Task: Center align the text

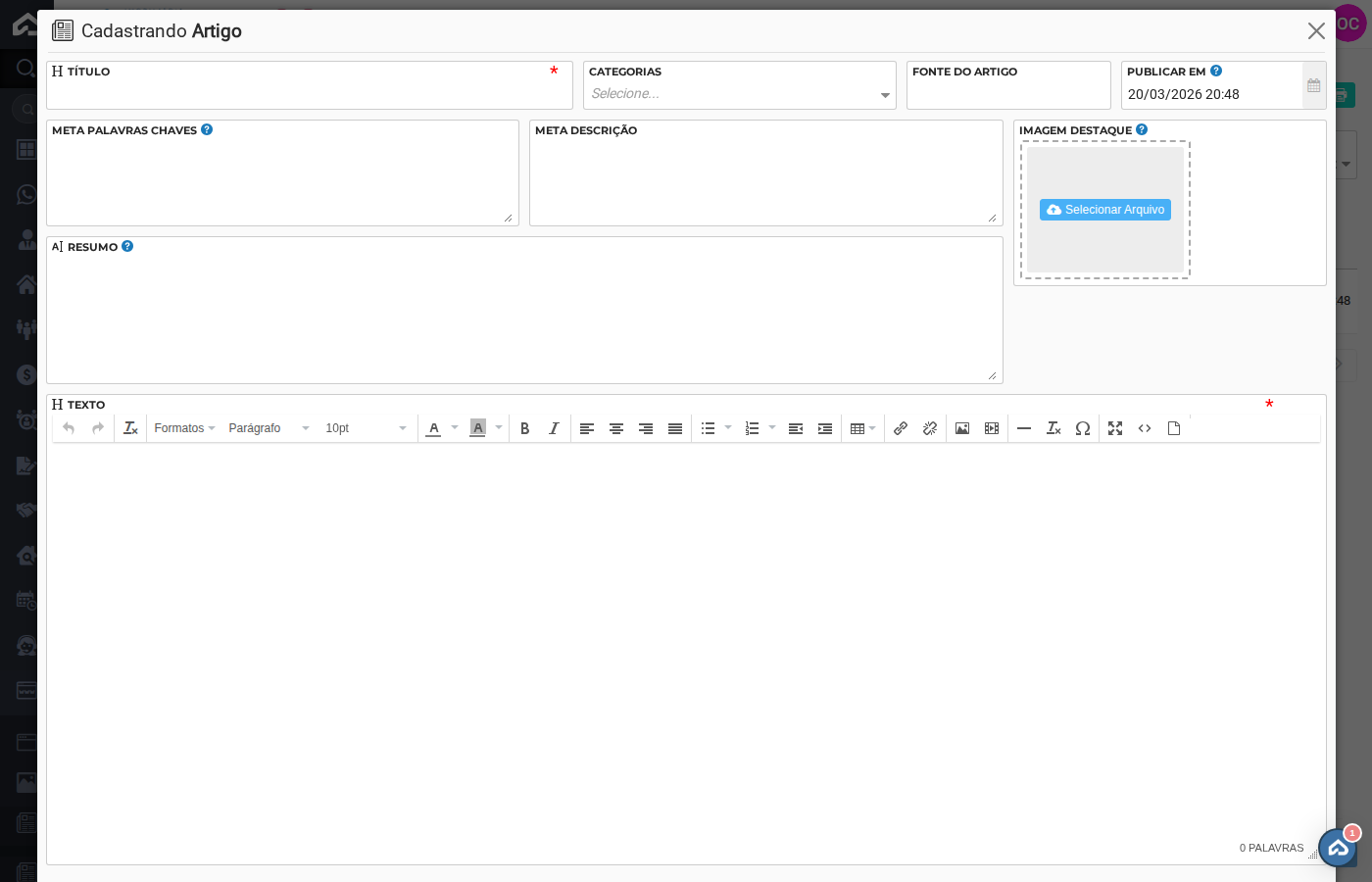Action: coord(616,428)
